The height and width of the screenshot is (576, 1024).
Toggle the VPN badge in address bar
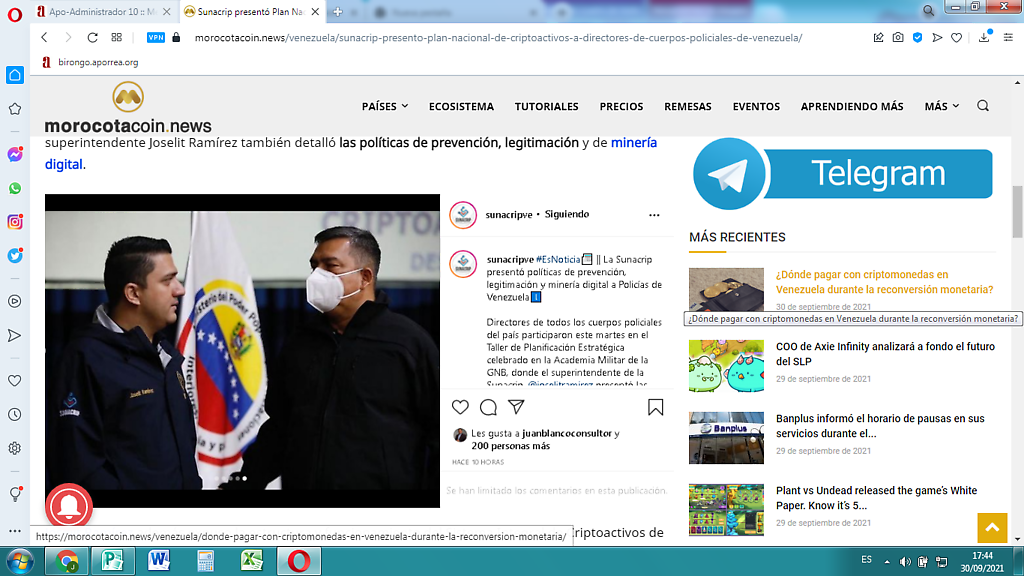pyautogui.click(x=156, y=37)
